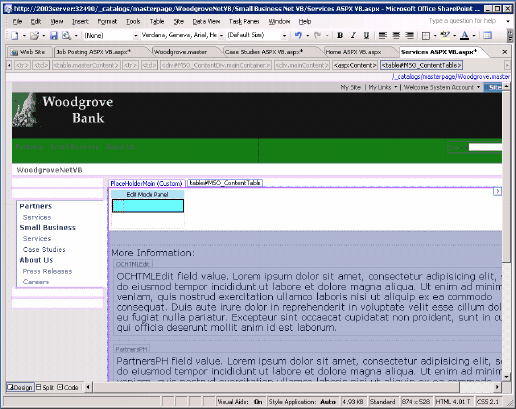This screenshot has width=516, height=409.
Task: Open the File menu
Action: (x=17, y=22)
